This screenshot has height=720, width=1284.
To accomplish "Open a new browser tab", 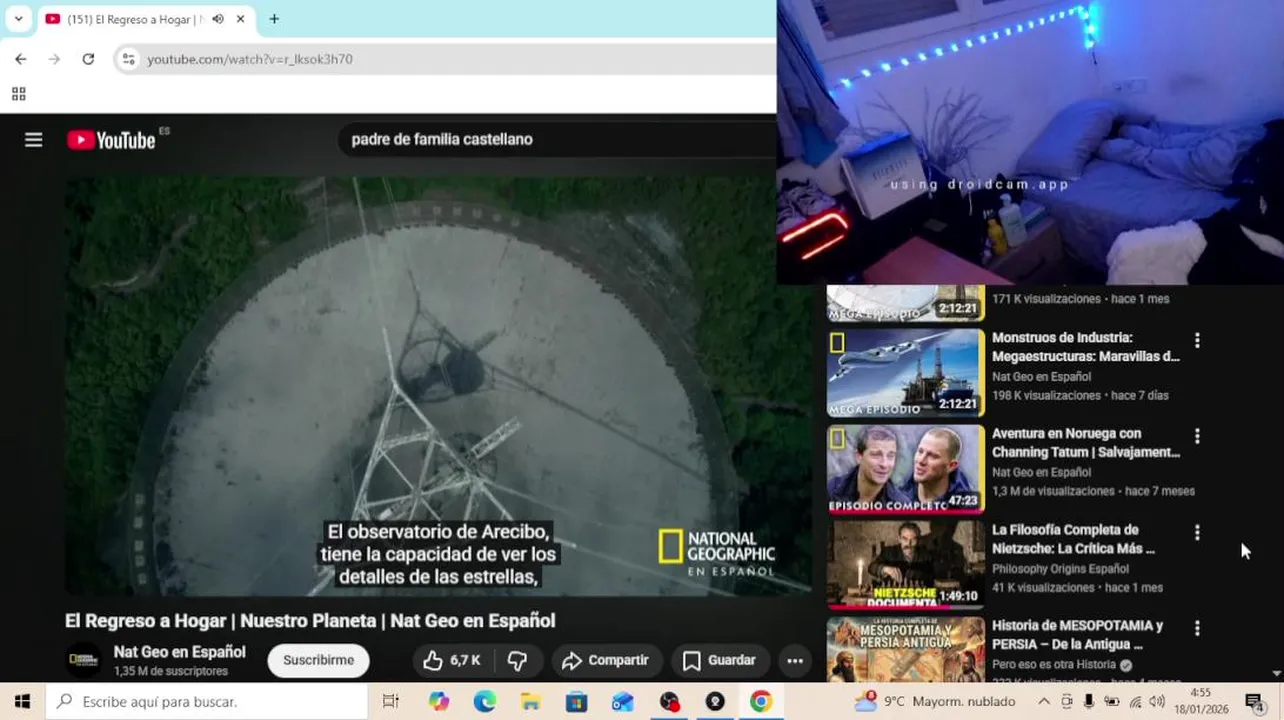I will (274, 19).
